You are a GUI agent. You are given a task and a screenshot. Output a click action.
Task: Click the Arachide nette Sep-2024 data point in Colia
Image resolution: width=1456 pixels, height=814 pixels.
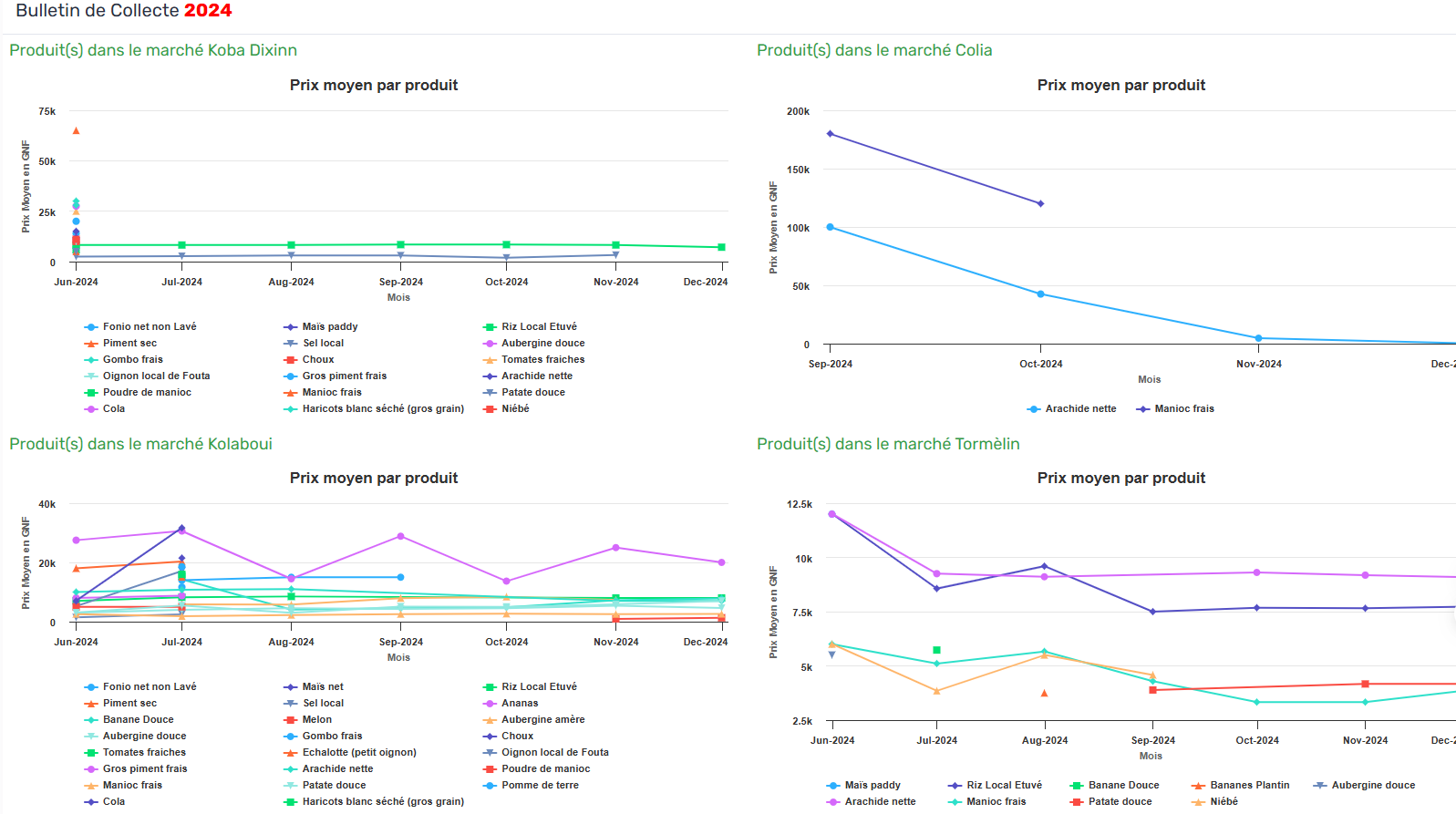pos(830,227)
